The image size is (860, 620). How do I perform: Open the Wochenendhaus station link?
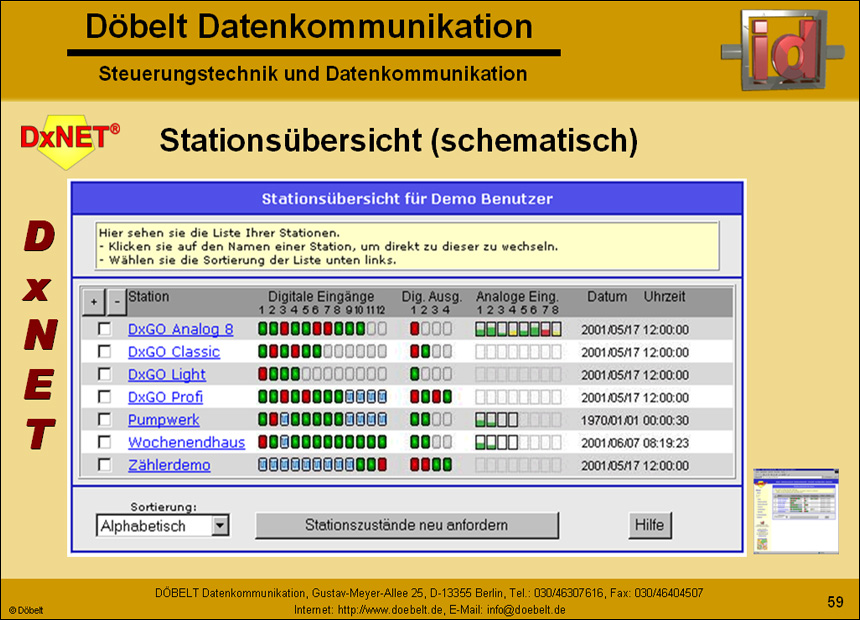tap(186, 440)
